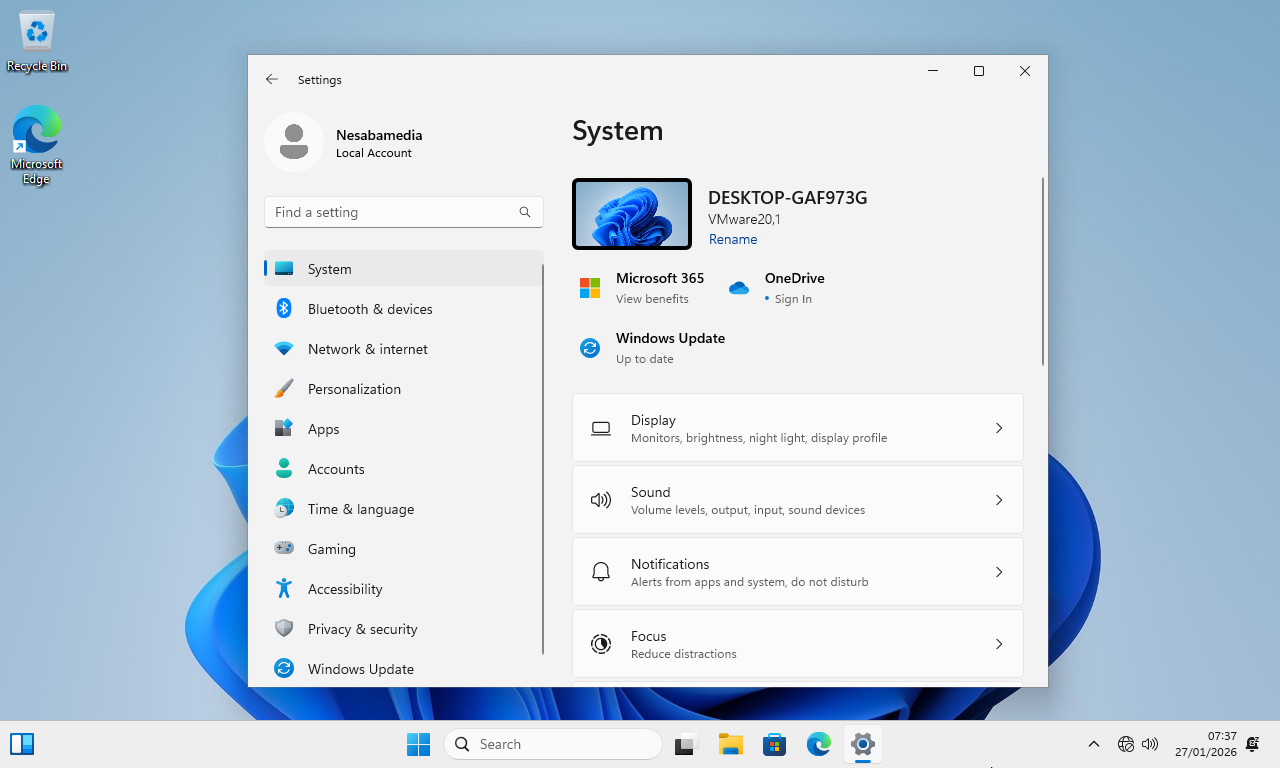
Task: Select the Personalization paintbrush icon
Action: pyautogui.click(x=284, y=389)
